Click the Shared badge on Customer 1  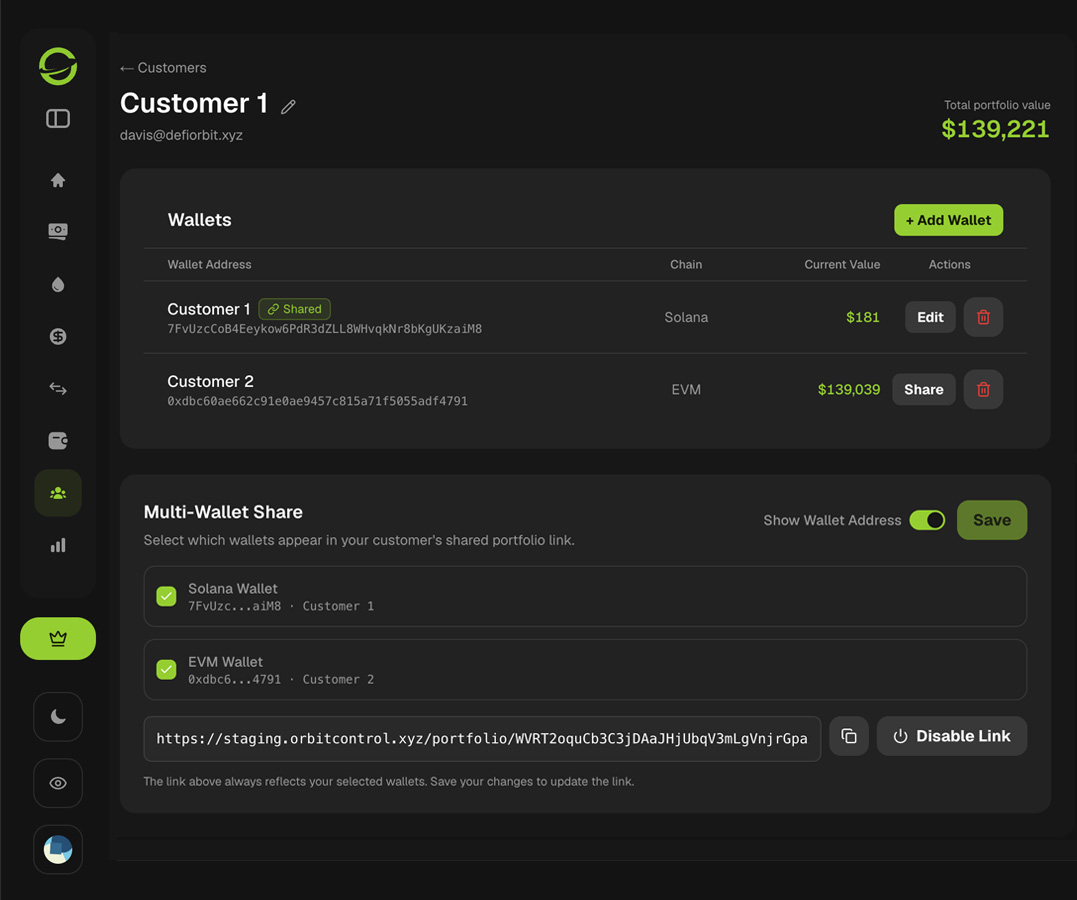295,309
